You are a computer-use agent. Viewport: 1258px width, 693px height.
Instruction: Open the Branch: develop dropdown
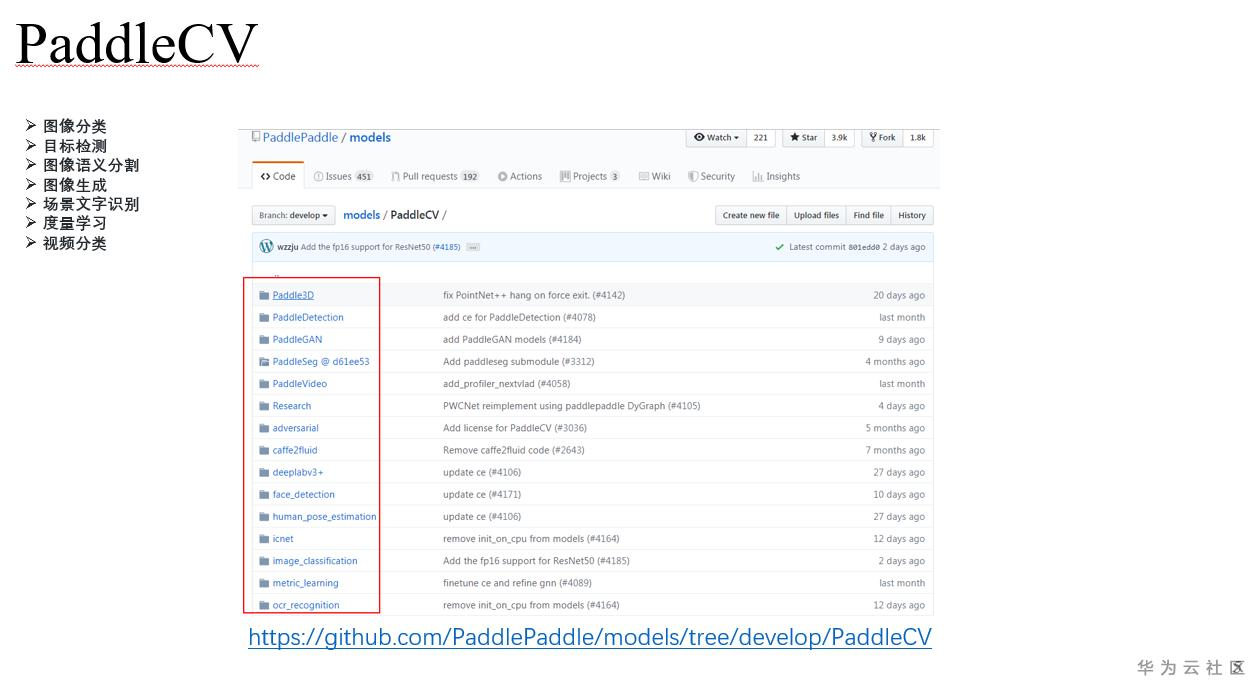(x=293, y=215)
